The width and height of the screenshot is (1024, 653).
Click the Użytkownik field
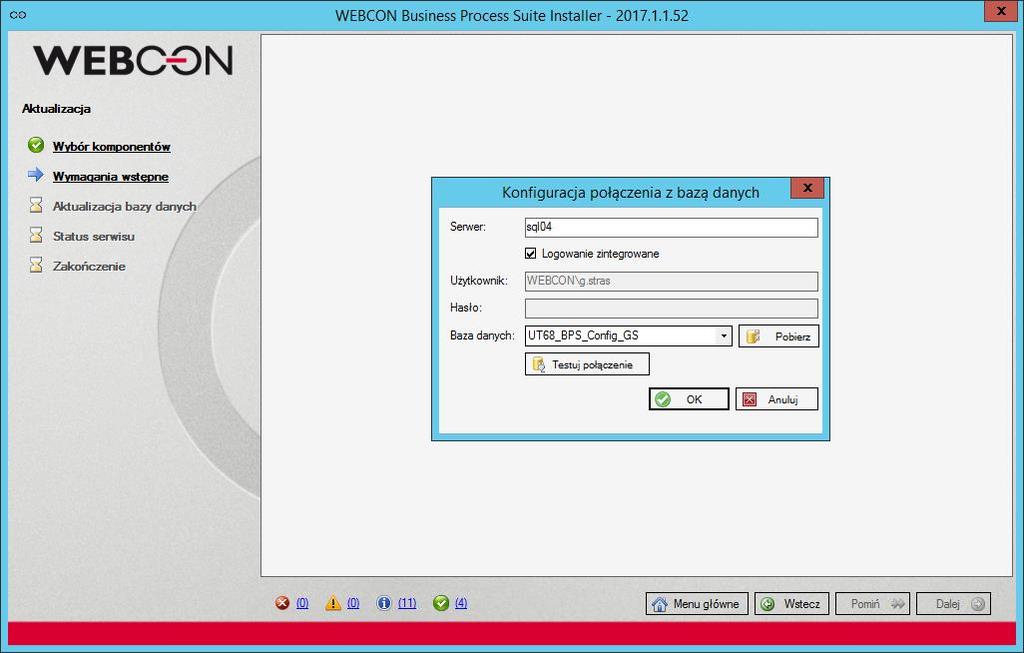(671, 281)
